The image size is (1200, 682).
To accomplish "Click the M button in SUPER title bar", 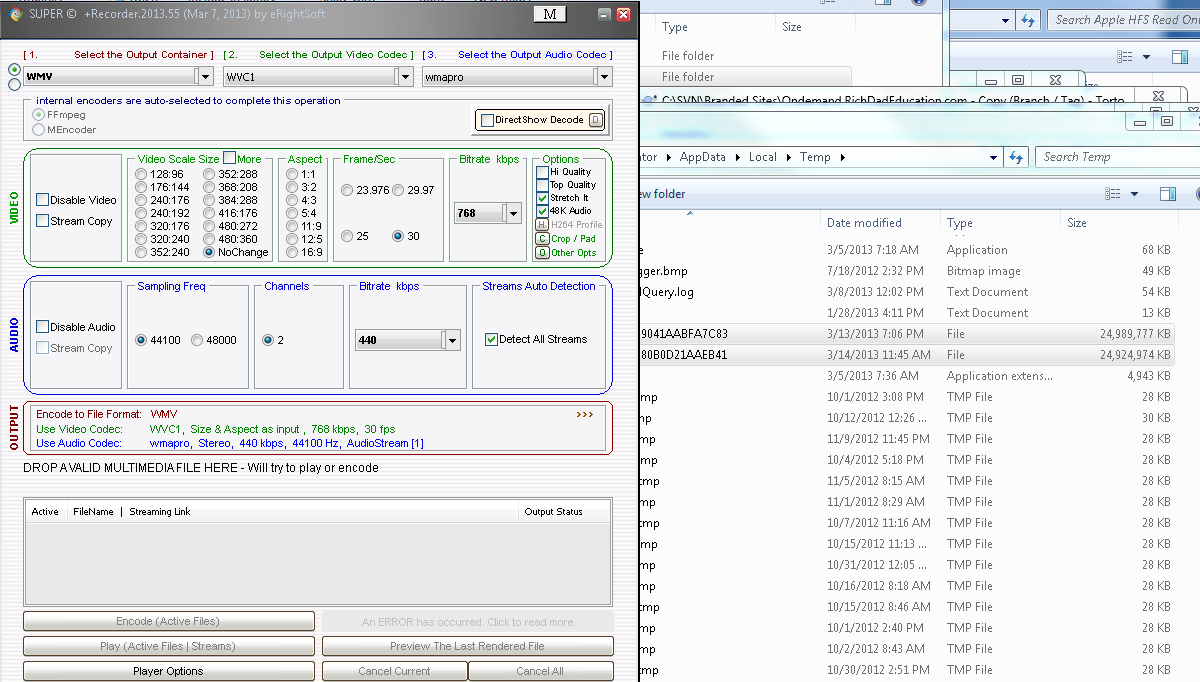I will pyautogui.click(x=550, y=14).
